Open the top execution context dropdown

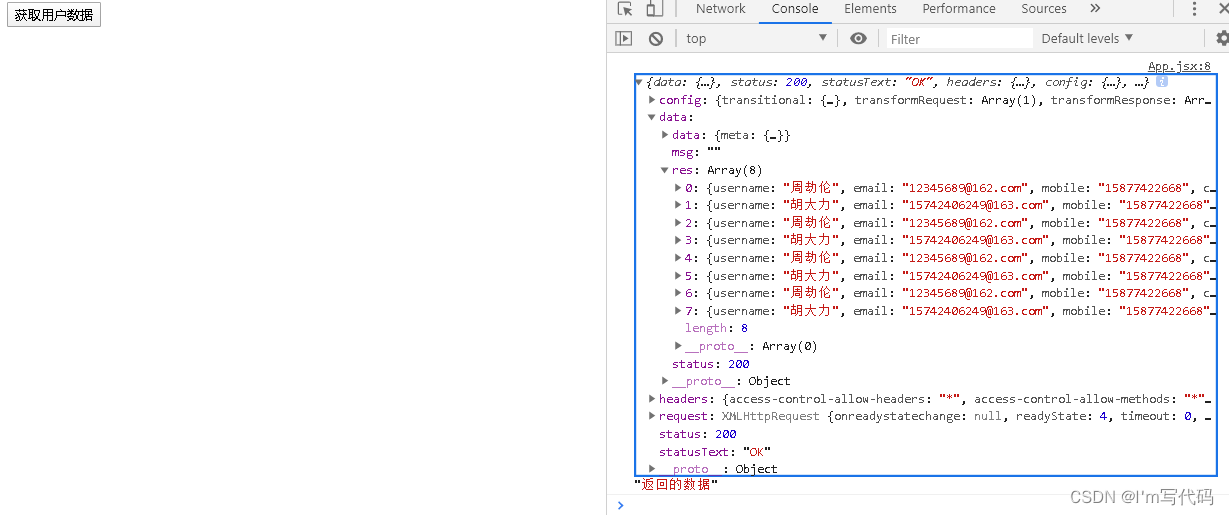click(x=757, y=39)
